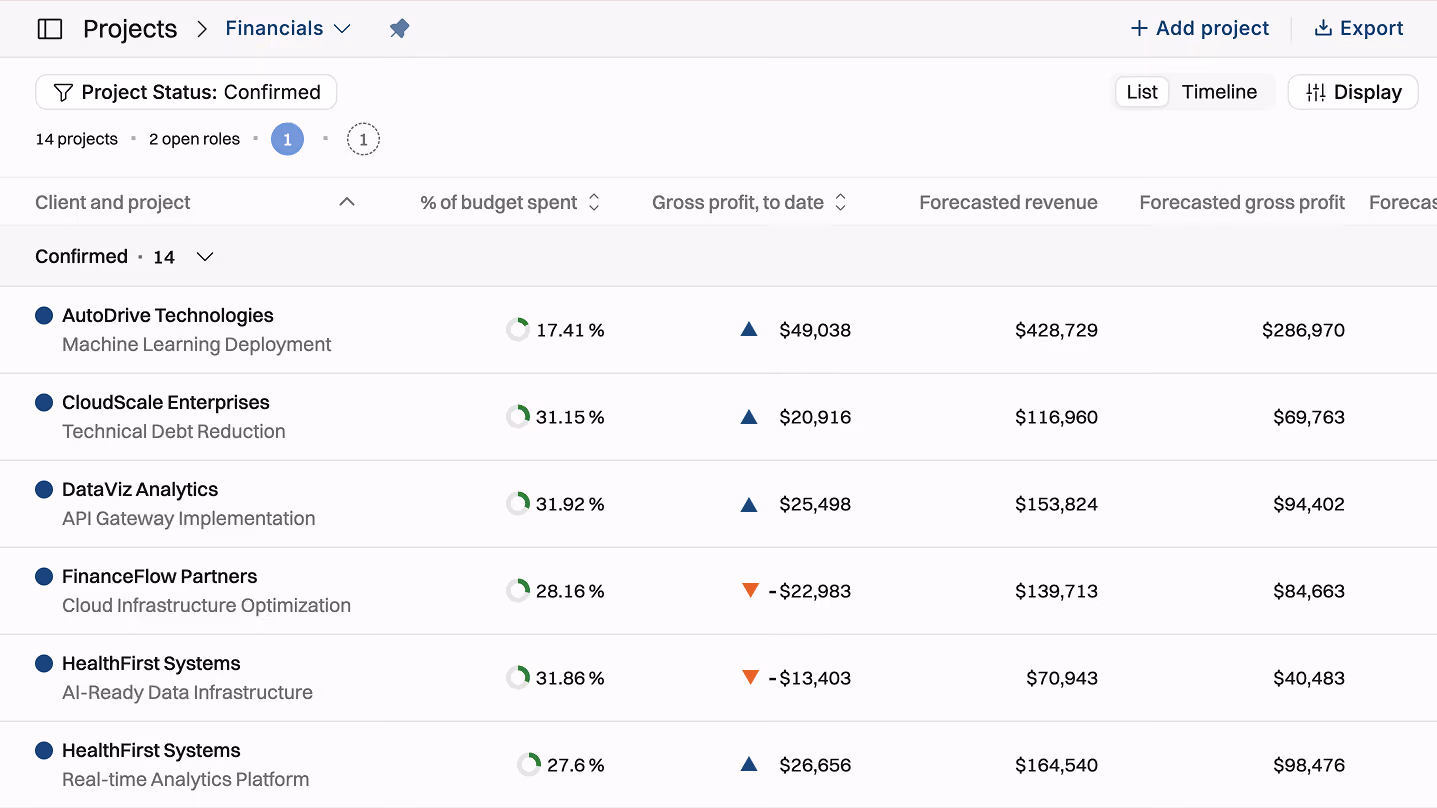Viewport: 1437px width, 808px height.
Task: Click the up triangle beside $20,916
Action: [x=749, y=416]
